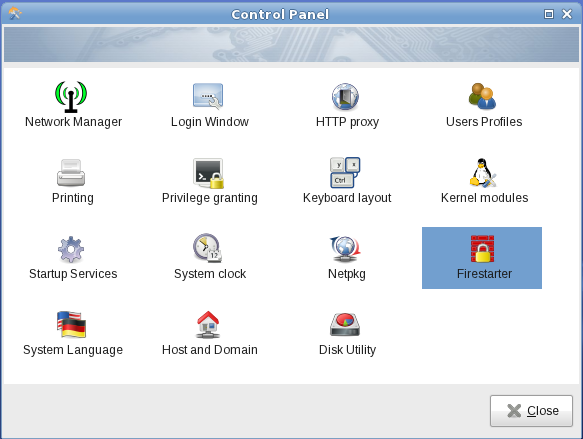Select the "HTTP proxy" label
This screenshot has height=439, width=583.
click(347, 122)
